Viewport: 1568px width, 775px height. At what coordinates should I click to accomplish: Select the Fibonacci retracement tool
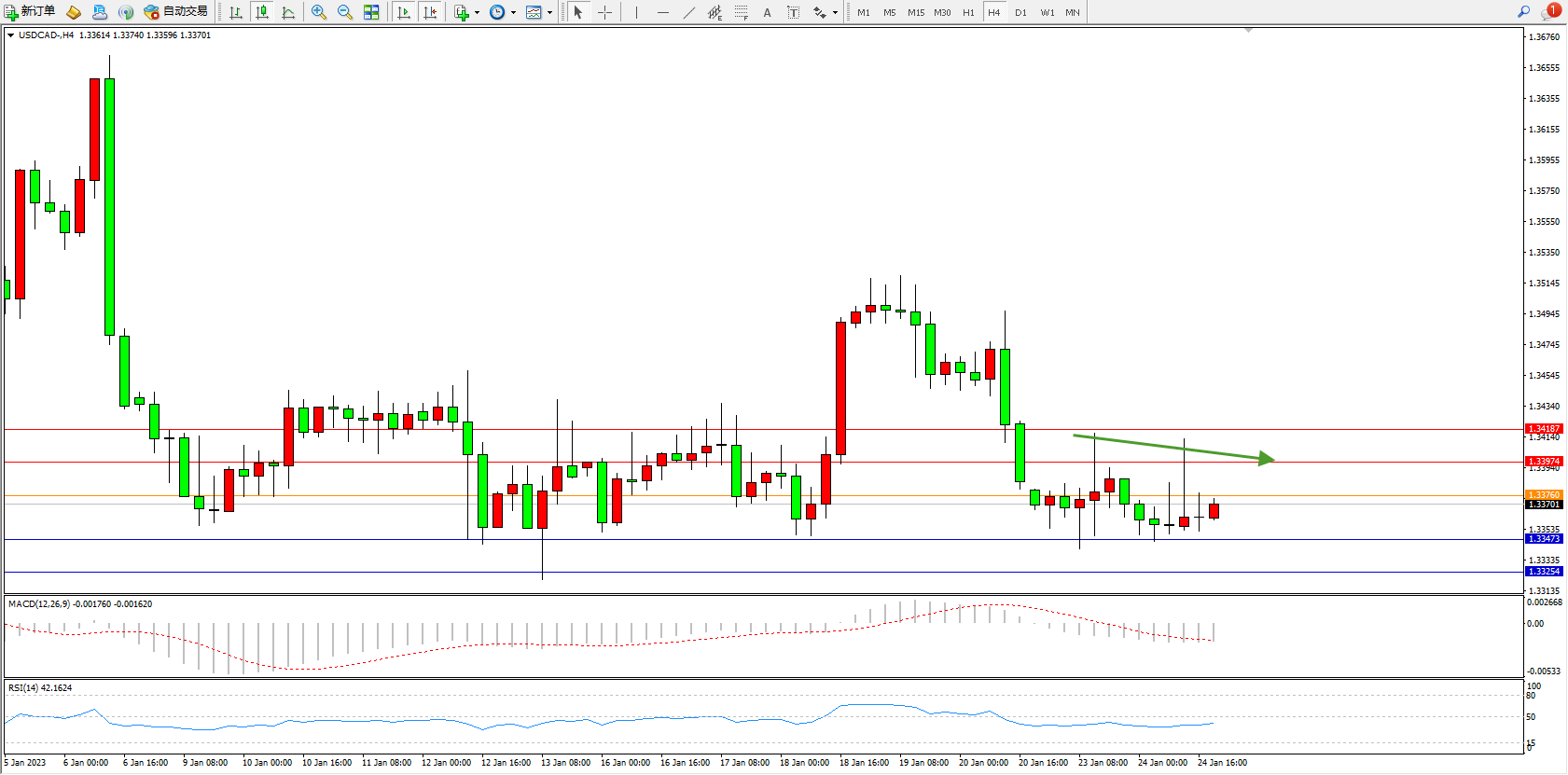click(x=742, y=12)
